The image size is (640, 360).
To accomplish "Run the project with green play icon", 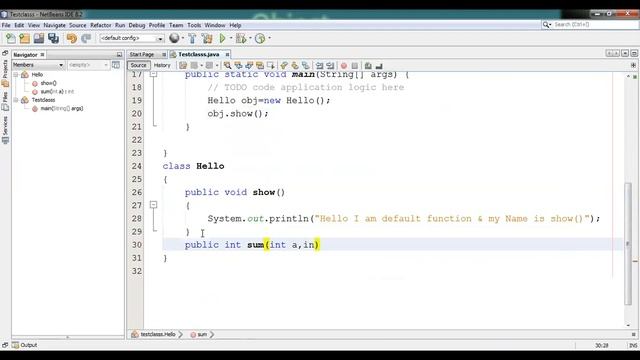I will pyautogui.click(x=222, y=38).
